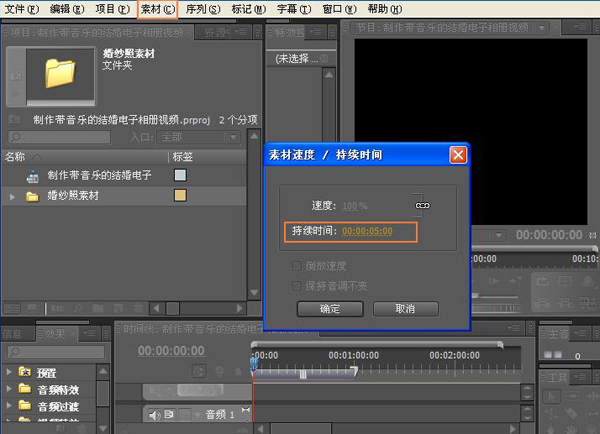Screen dimensions: 600x434
Task: Open the project panel flyout menu
Action: [x=243, y=31]
